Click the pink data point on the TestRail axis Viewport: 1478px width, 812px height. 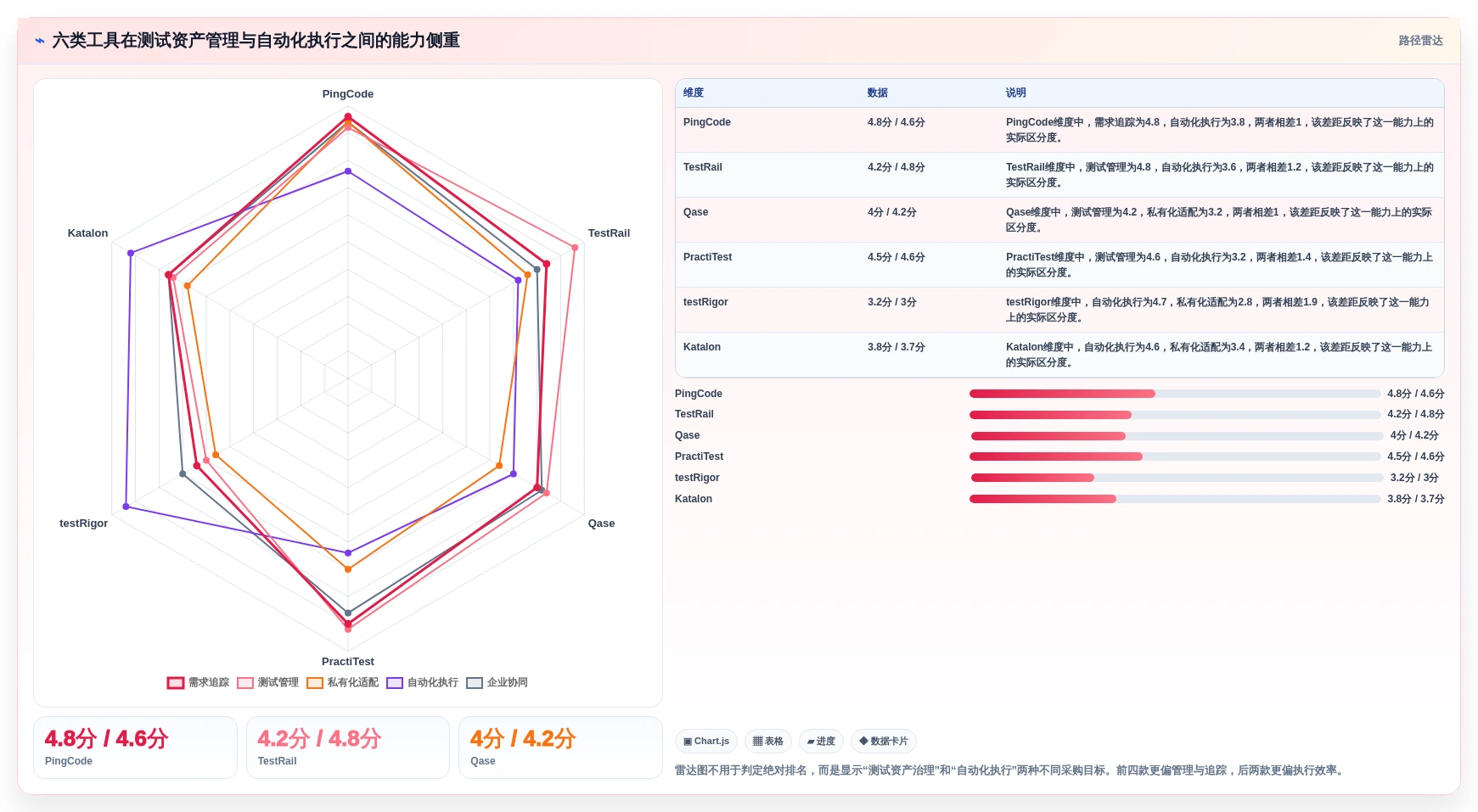pyautogui.click(x=575, y=248)
